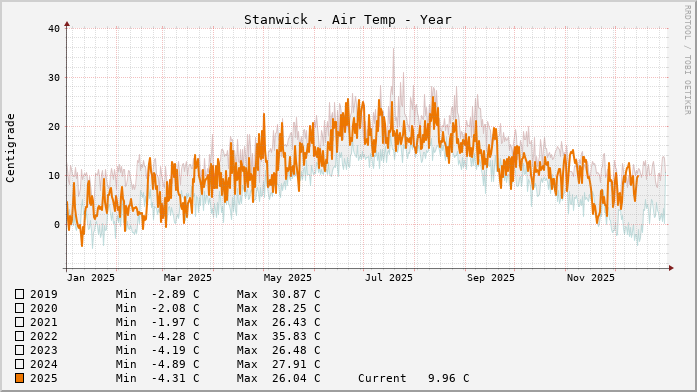Click the 2022 Max value 35.83 C

pyautogui.click(x=296, y=336)
